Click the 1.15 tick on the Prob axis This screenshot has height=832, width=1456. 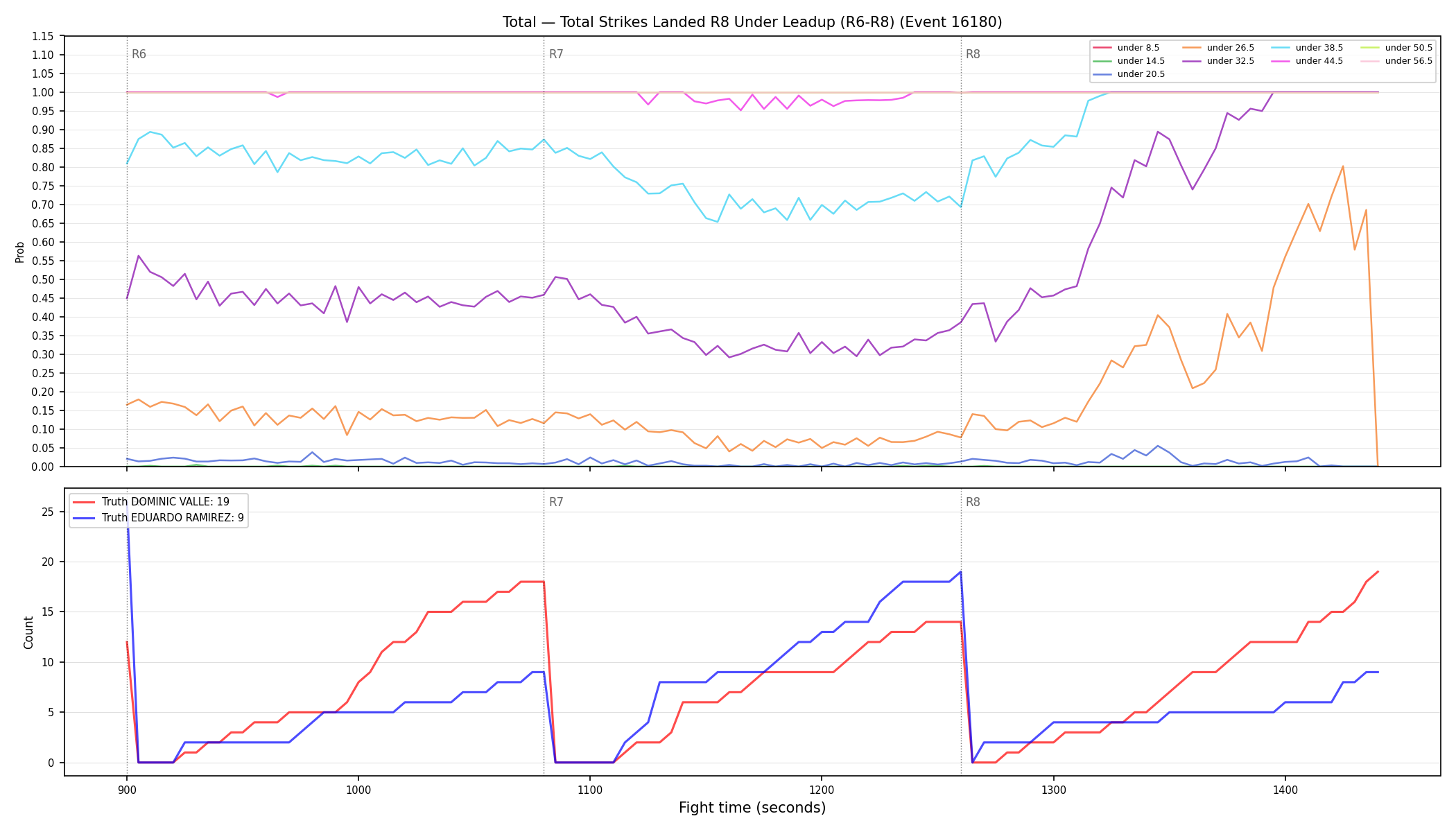pos(42,36)
